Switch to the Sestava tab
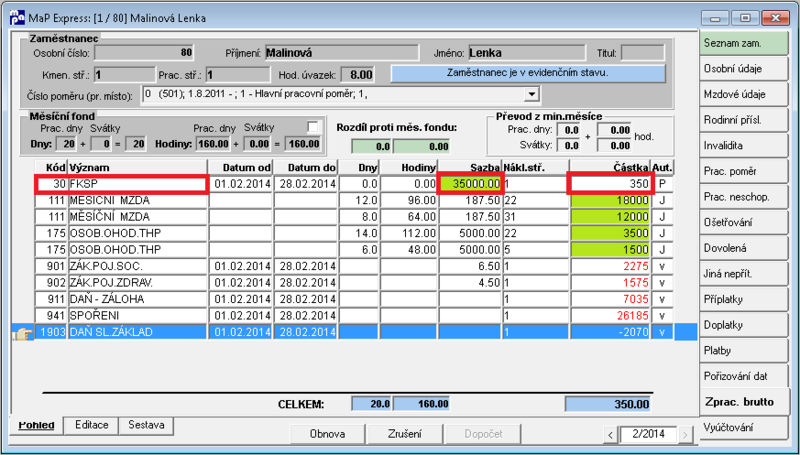Image resolution: width=800 pixels, height=455 pixels. point(146,424)
